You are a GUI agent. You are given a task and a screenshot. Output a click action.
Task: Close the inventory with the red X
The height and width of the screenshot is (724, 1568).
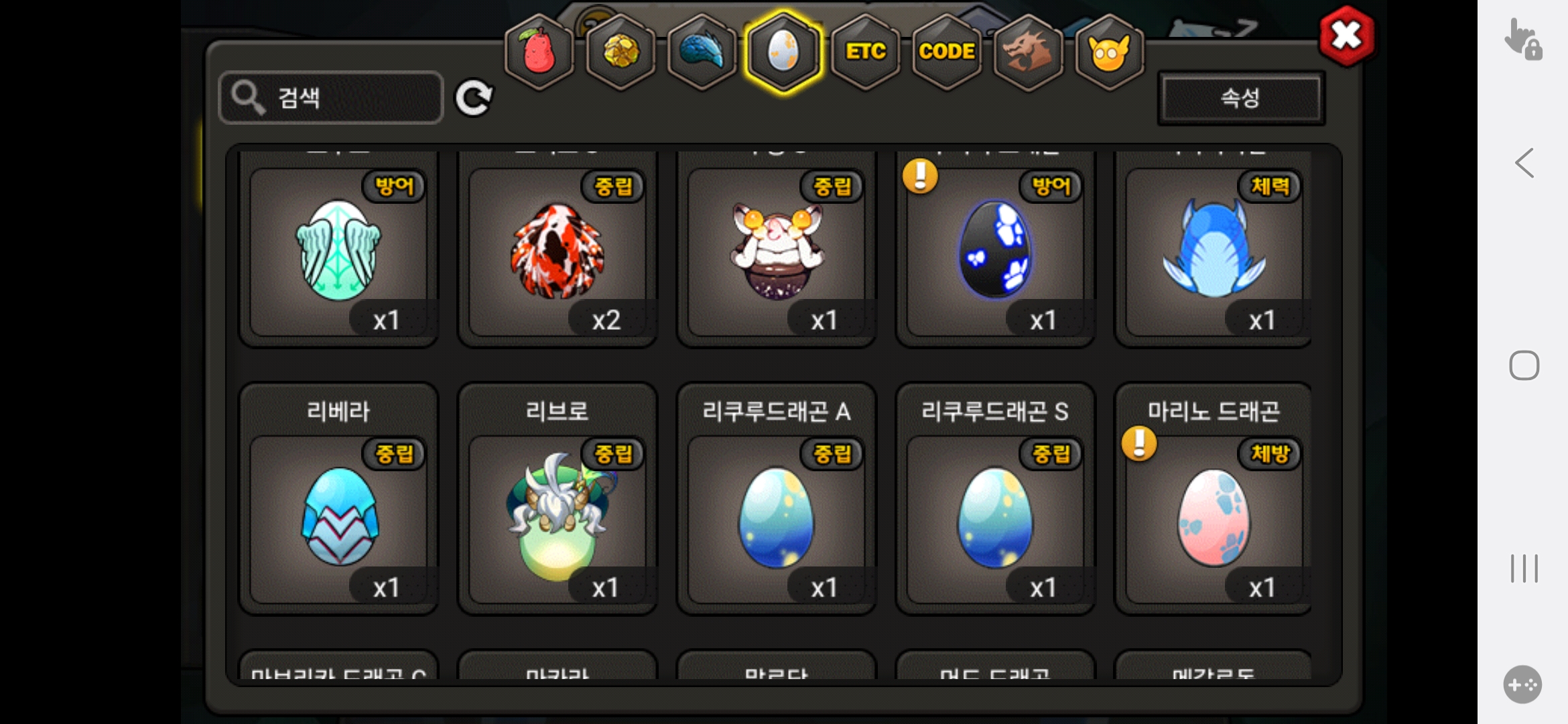click(x=1346, y=36)
